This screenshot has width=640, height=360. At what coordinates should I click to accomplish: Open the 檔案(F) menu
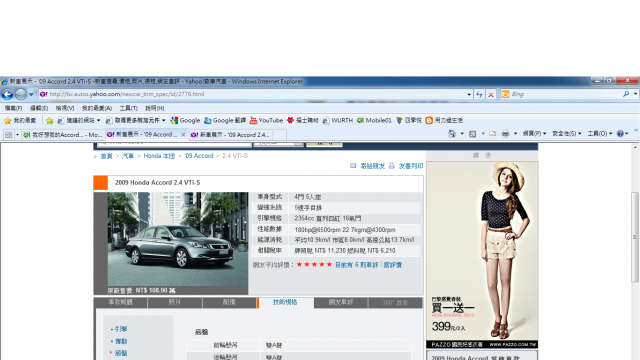(13, 108)
